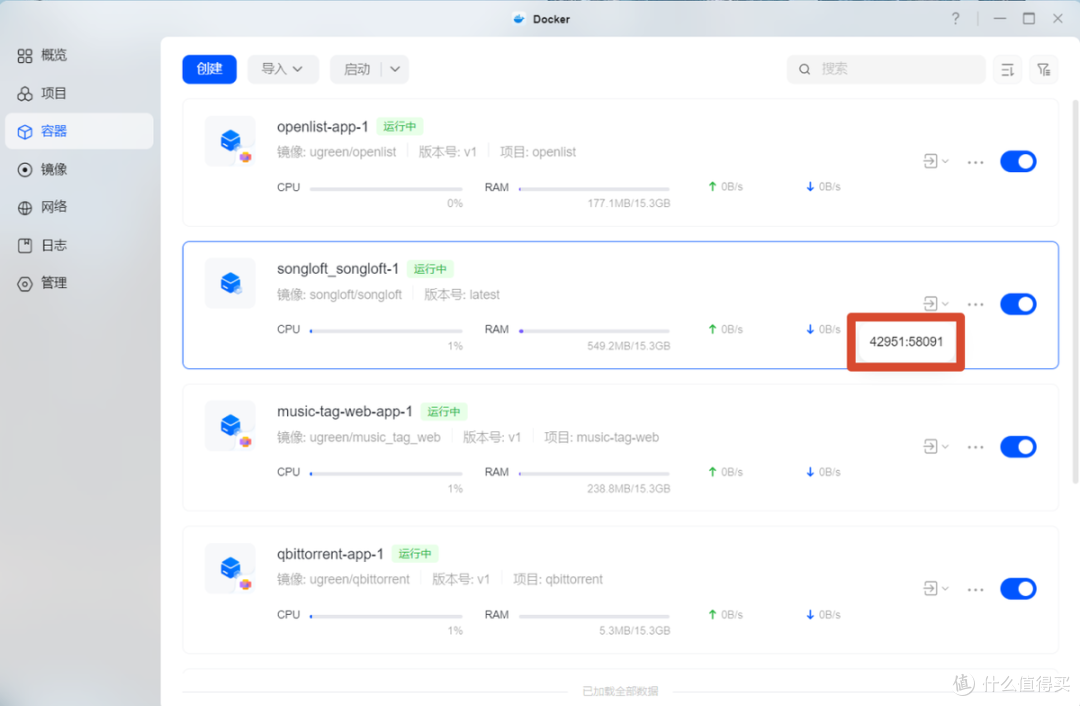Toggle qbittorrent-app-1 container off
The height and width of the screenshot is (706, 1080).
[1018, 588]
